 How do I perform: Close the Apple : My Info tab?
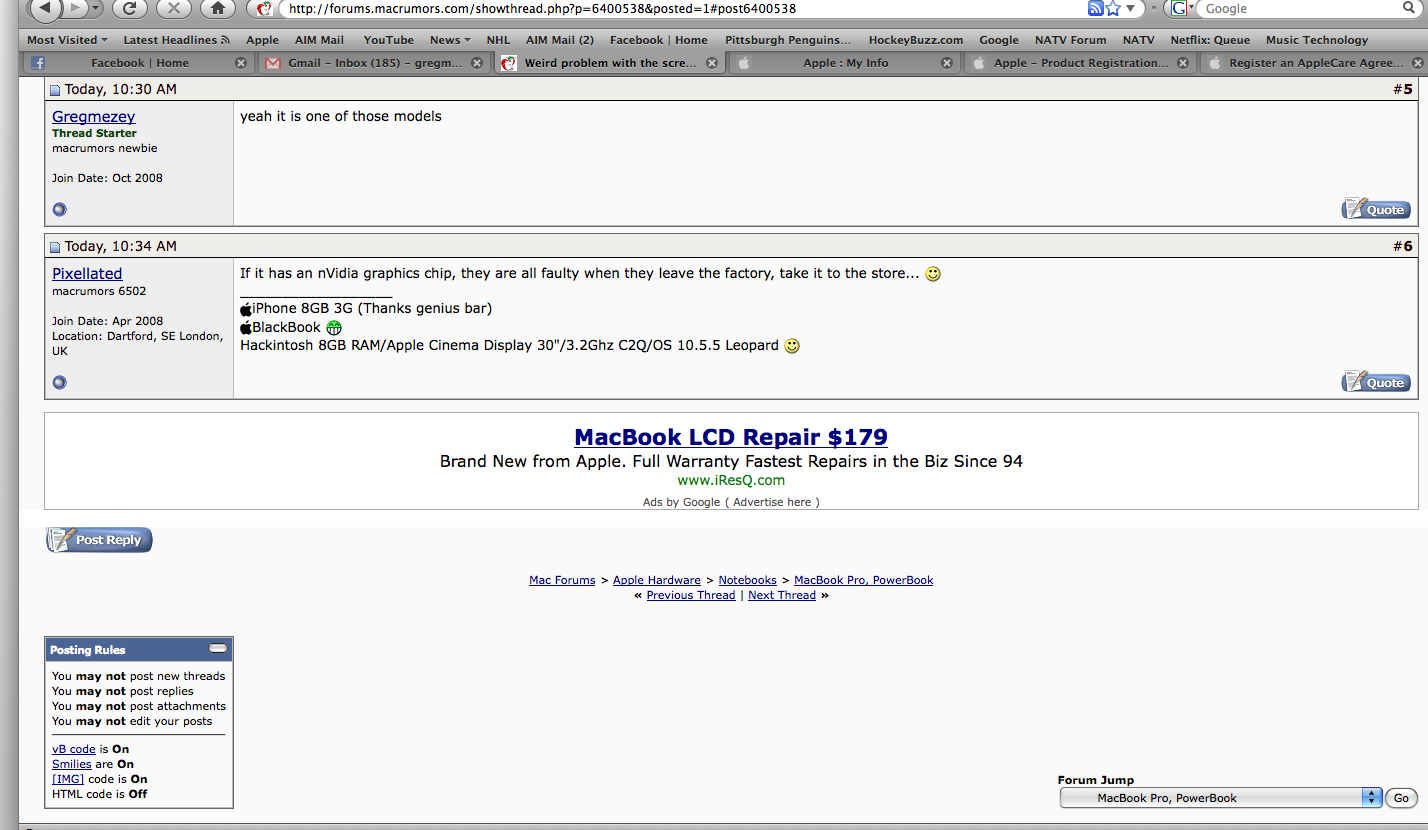[947, 62]
